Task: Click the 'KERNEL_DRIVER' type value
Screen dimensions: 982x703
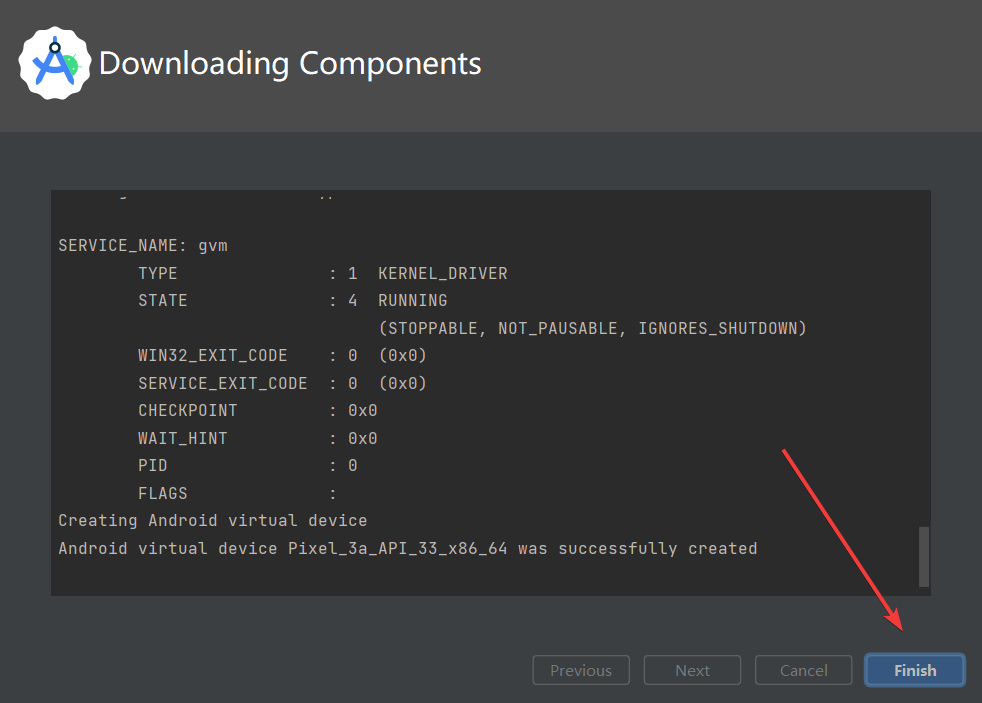Action: pos(443,274)
